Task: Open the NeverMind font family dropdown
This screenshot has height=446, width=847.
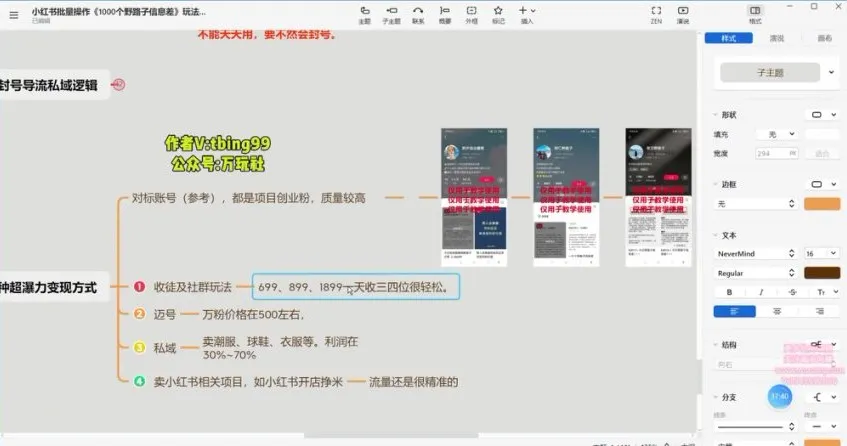Action: [x=755, y=254]
